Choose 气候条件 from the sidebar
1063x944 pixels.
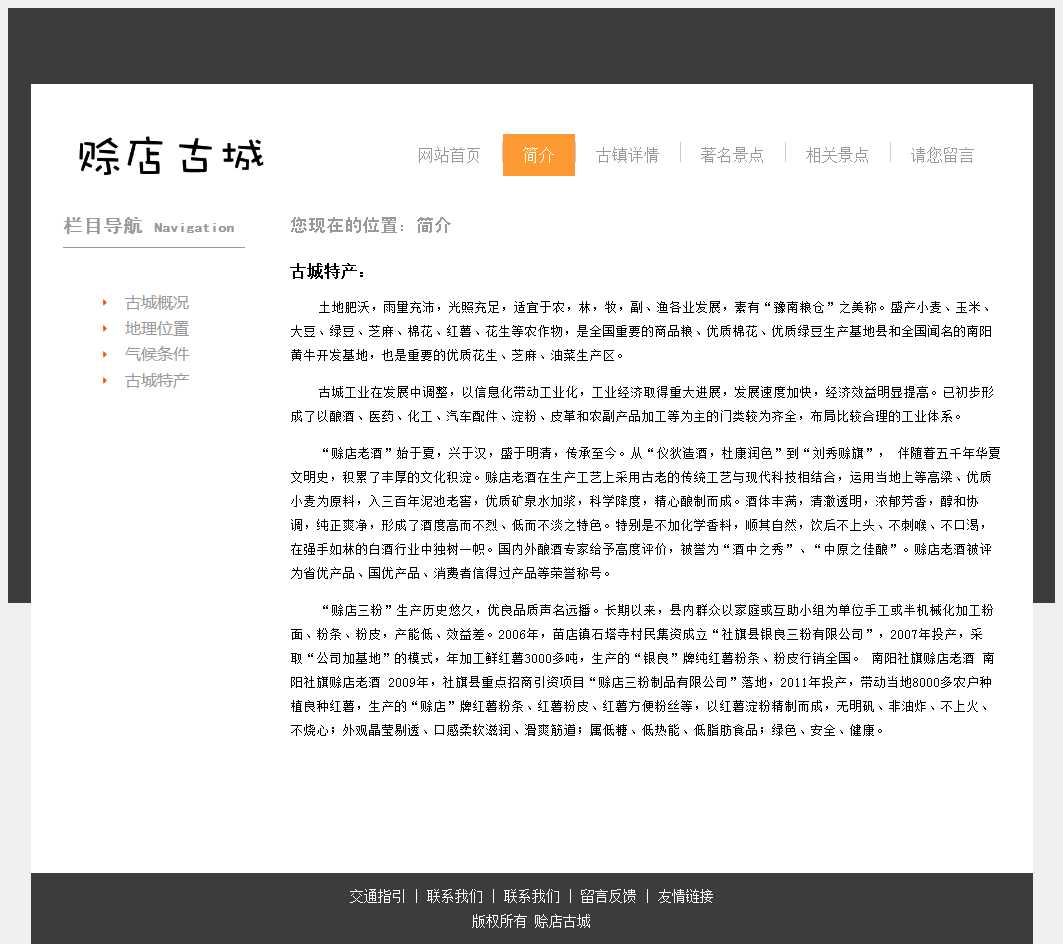point(157,354)
